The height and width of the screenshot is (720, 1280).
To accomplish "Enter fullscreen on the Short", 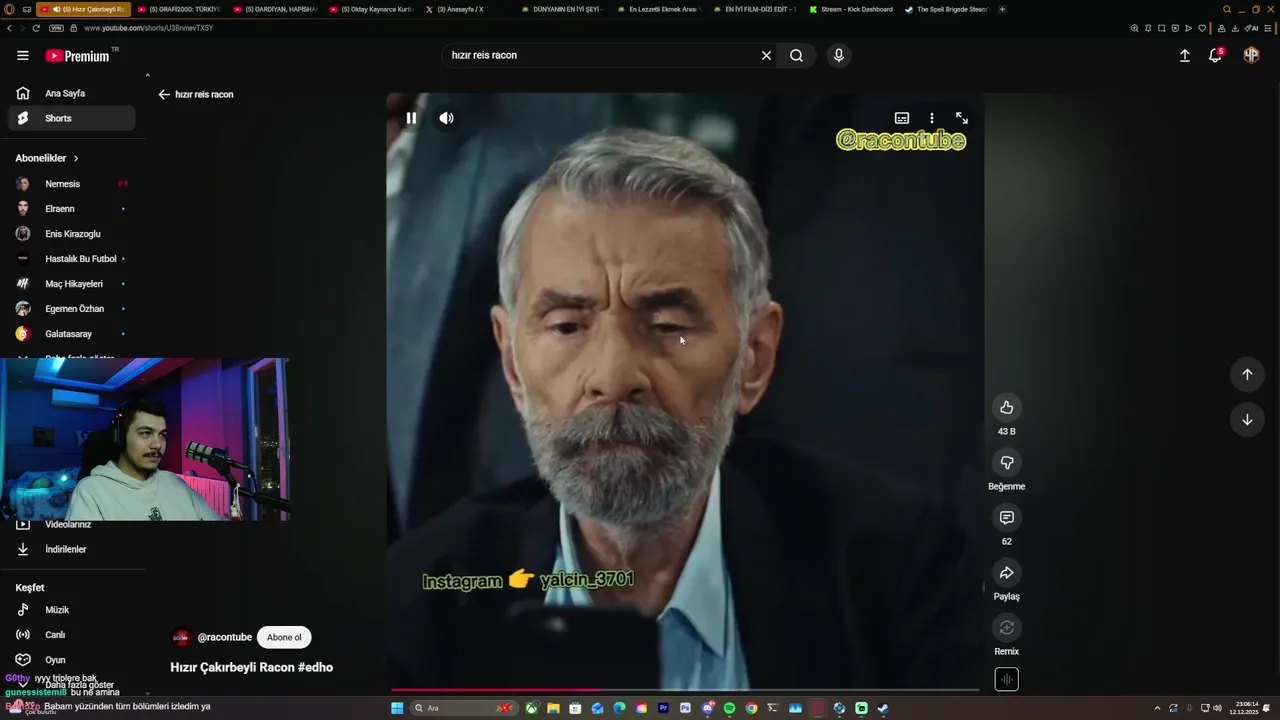I will pyautogui.click(x=962, y=118).
